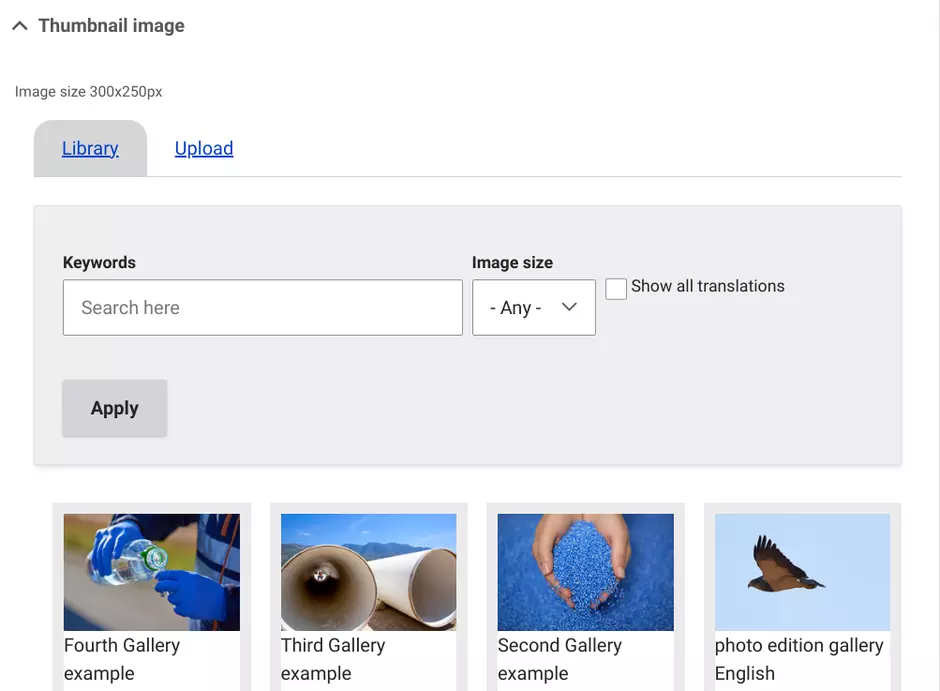Toggle the translations visibility checkbox

[616, 287]
